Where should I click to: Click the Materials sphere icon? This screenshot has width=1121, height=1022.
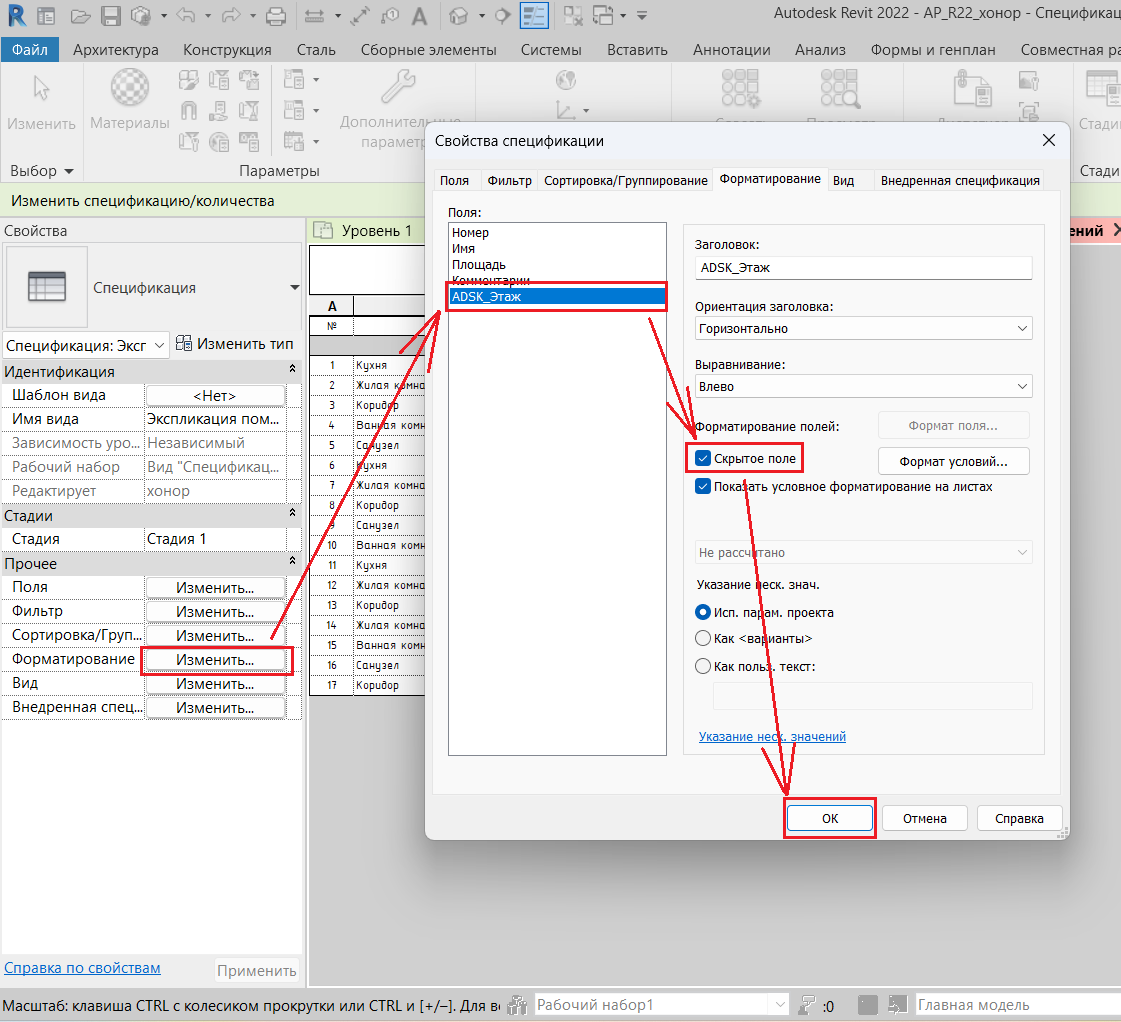(x=129, y=87)
